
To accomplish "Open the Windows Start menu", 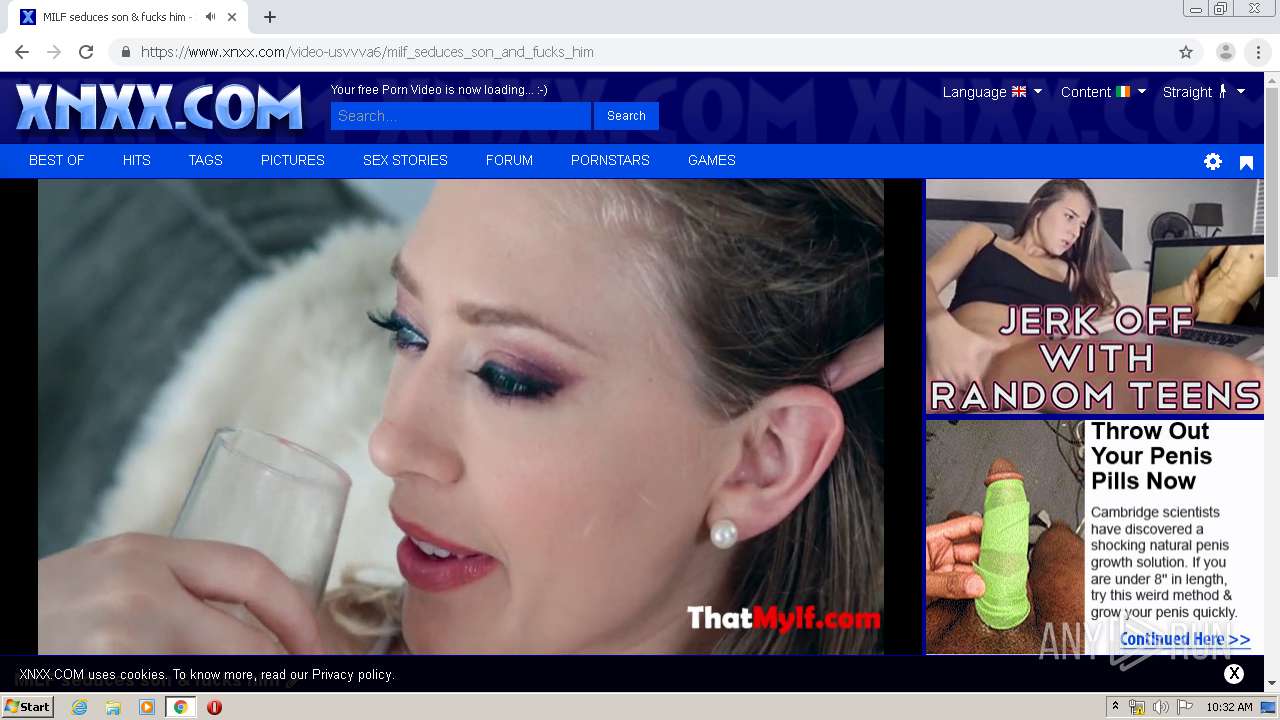I will click(x=28, y=707).
